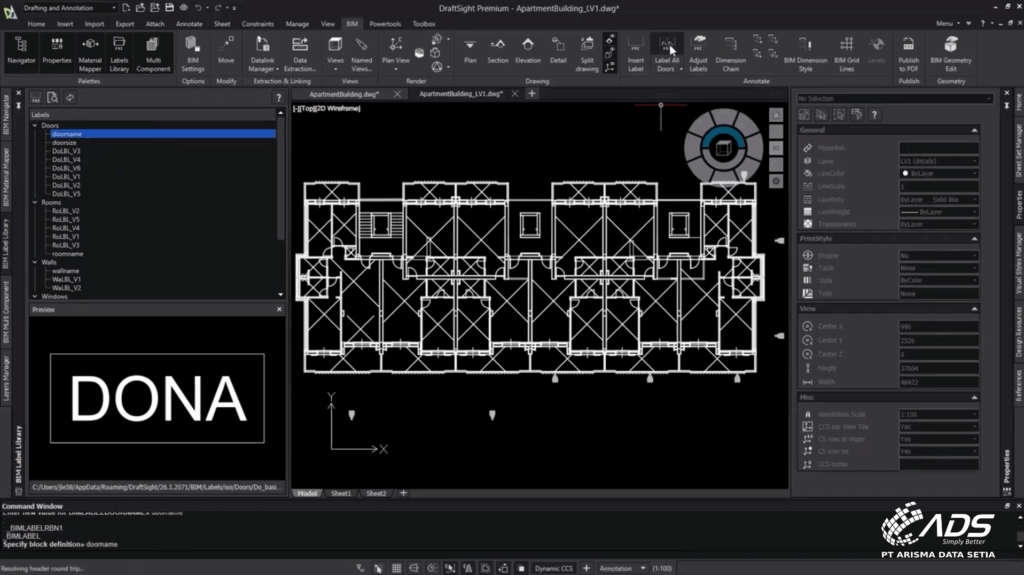Open the BIM Navigator tool
Image resolution: width=1024 pixels, height=575 pixels.
click(x=21, y=52)
